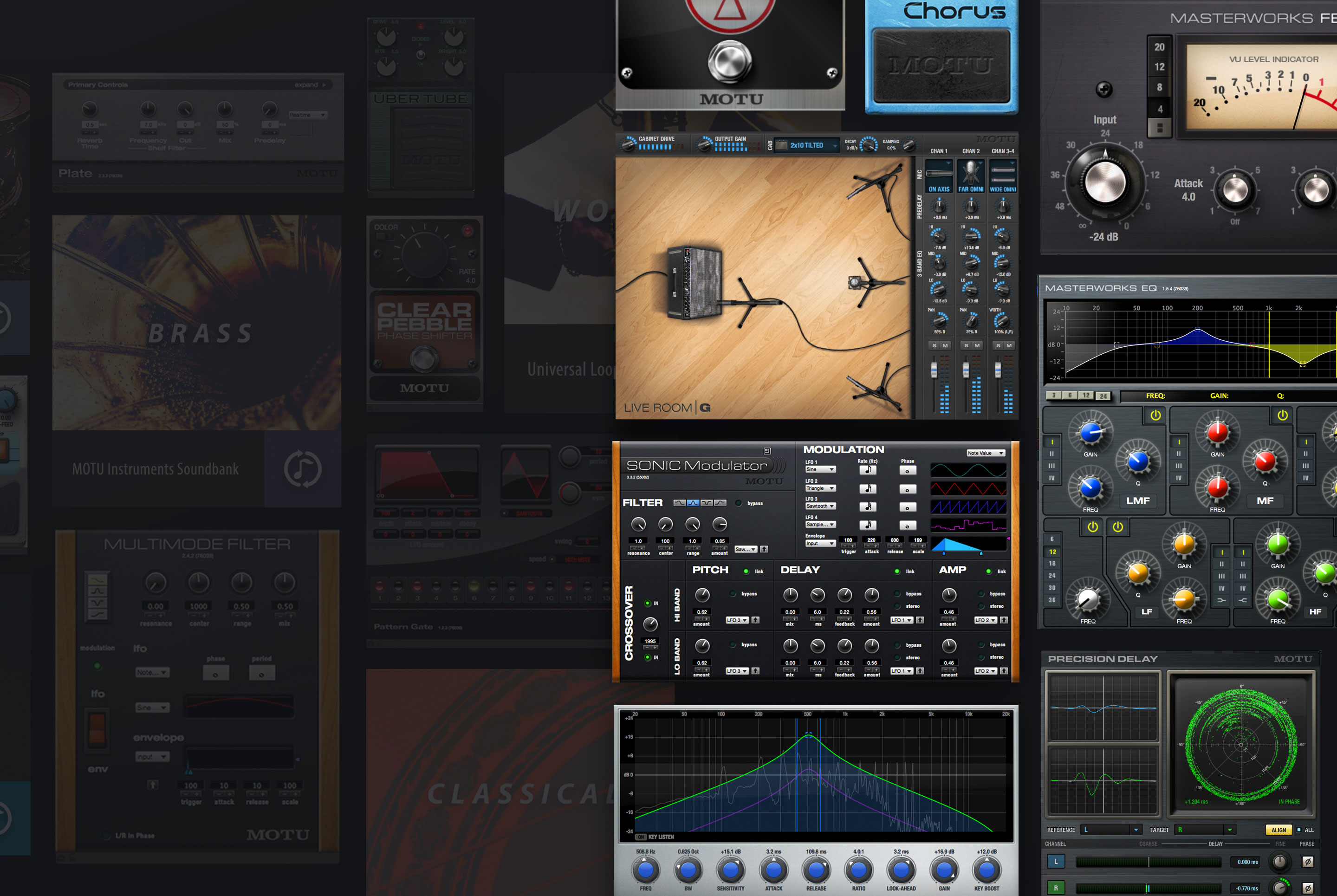Click the LF band power icon
Image resolution: width=1337 pixels, height=896 pixels.
1117,527
